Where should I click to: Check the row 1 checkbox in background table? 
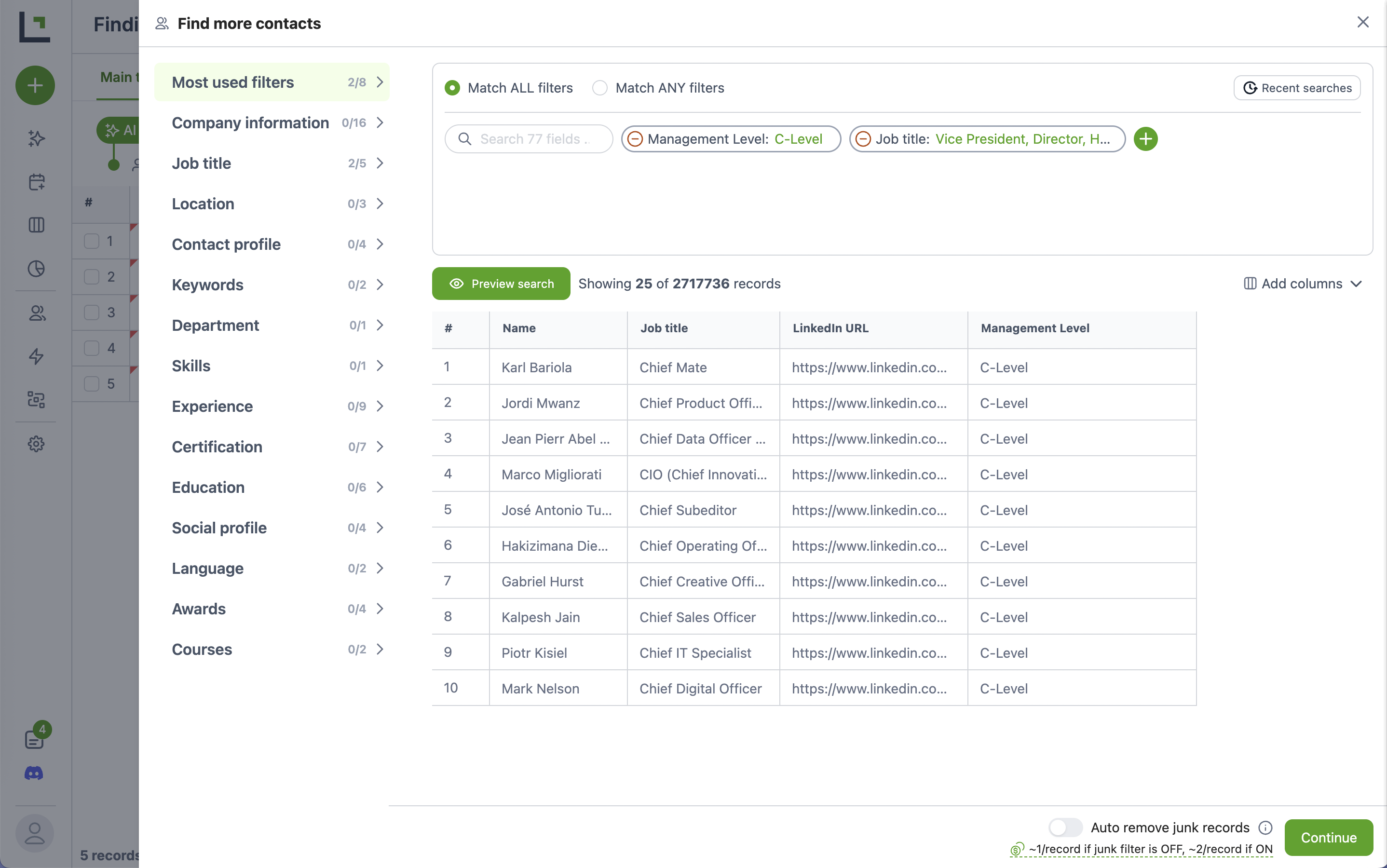click(92, 241)
